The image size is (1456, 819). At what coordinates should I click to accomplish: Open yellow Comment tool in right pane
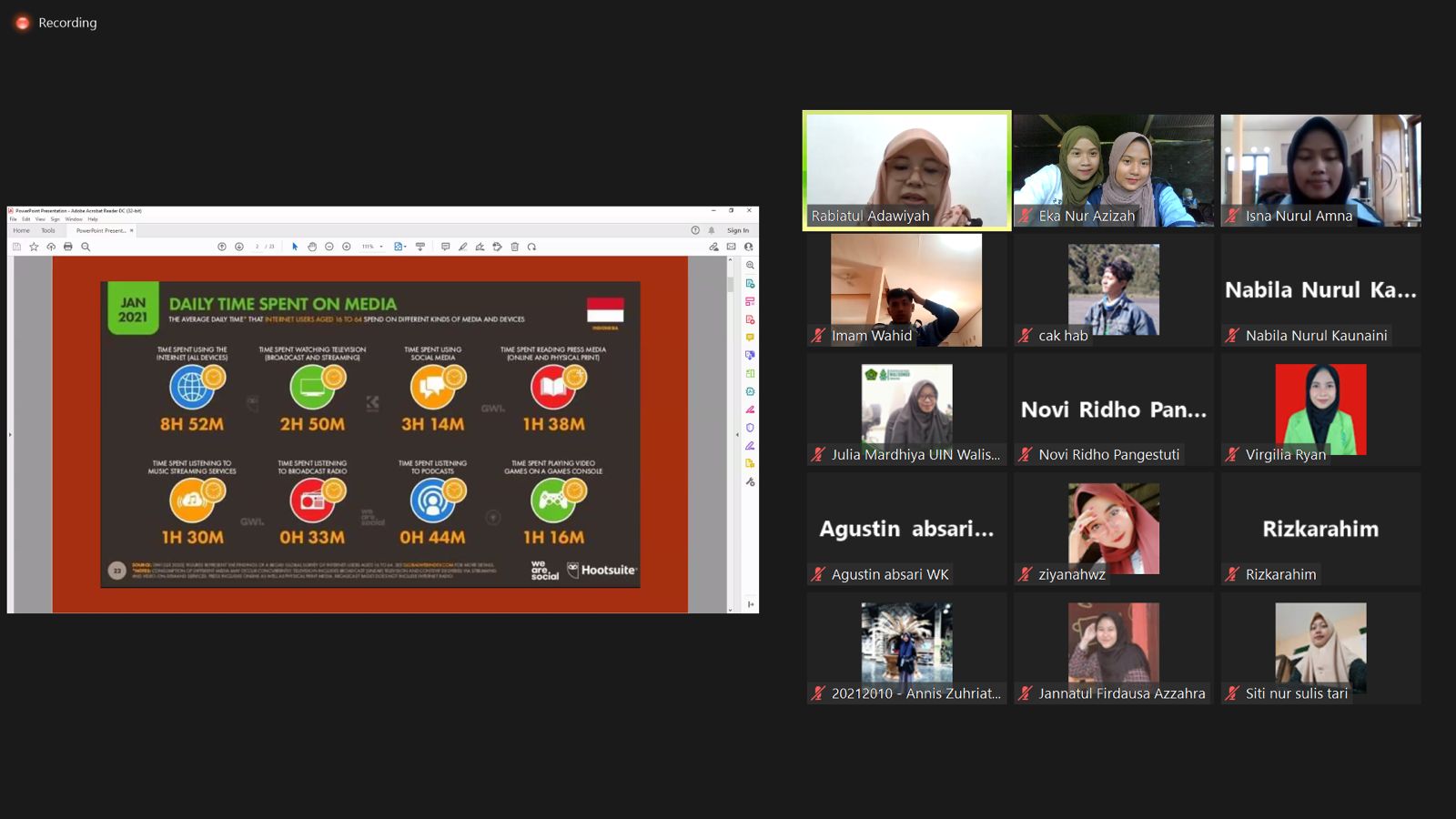(750, 338)
